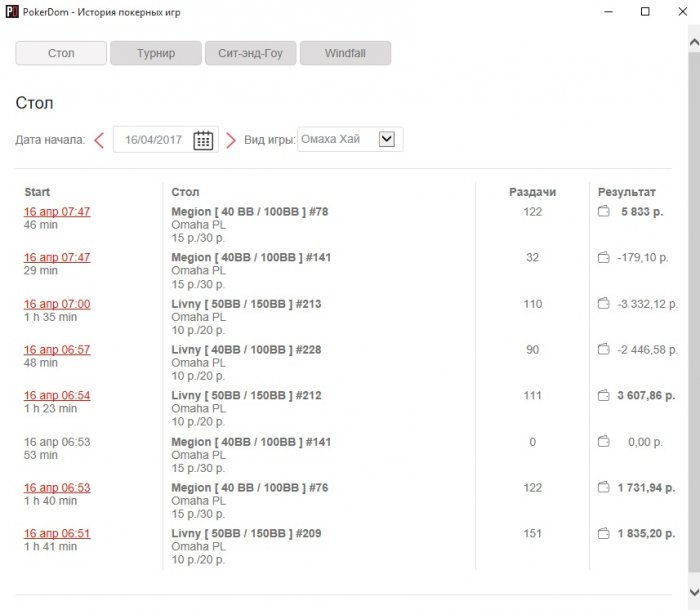Select the Windfall tab

(x=344, y=53)
